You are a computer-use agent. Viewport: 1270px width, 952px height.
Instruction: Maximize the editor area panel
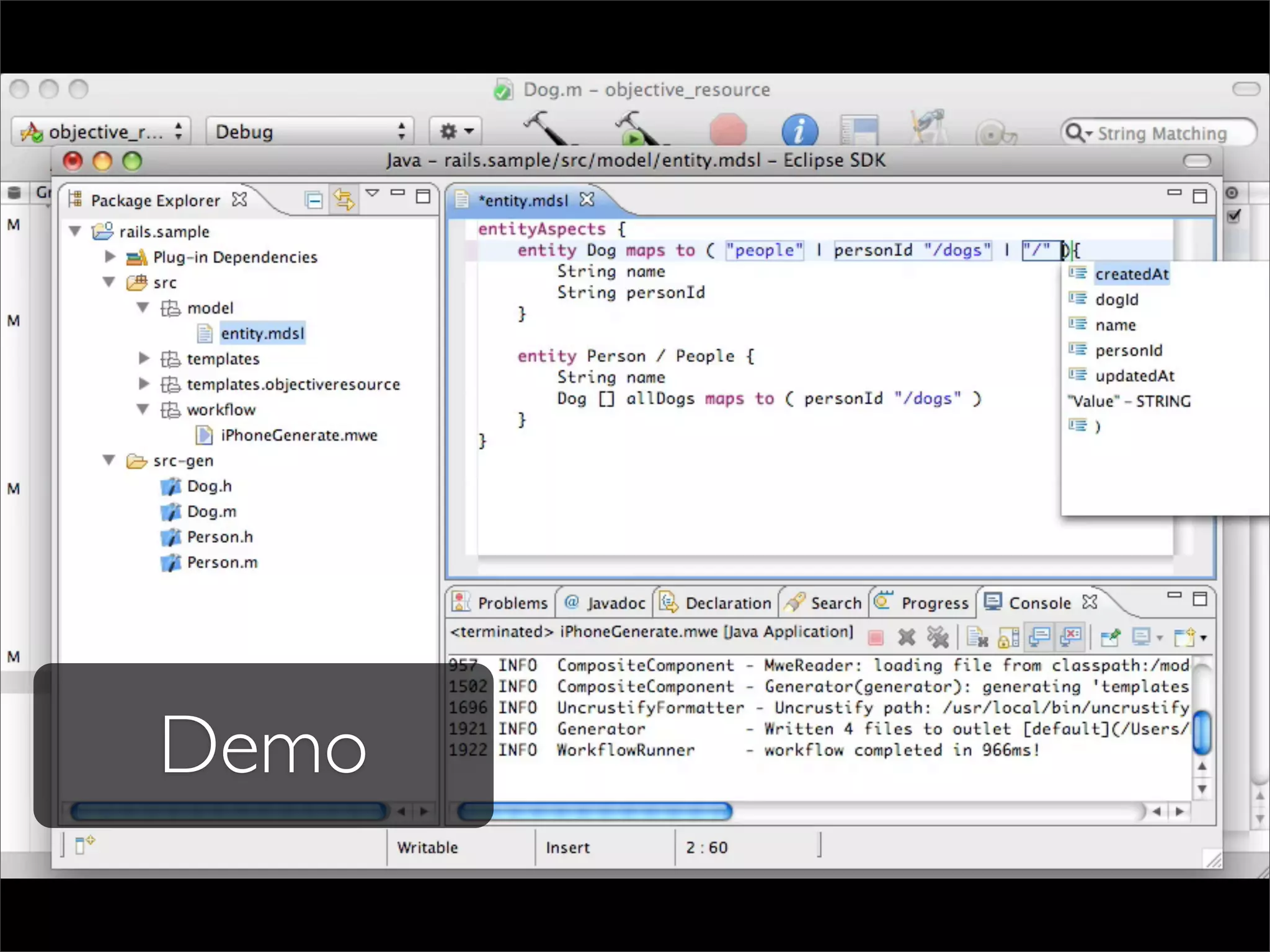point(1200,196)
